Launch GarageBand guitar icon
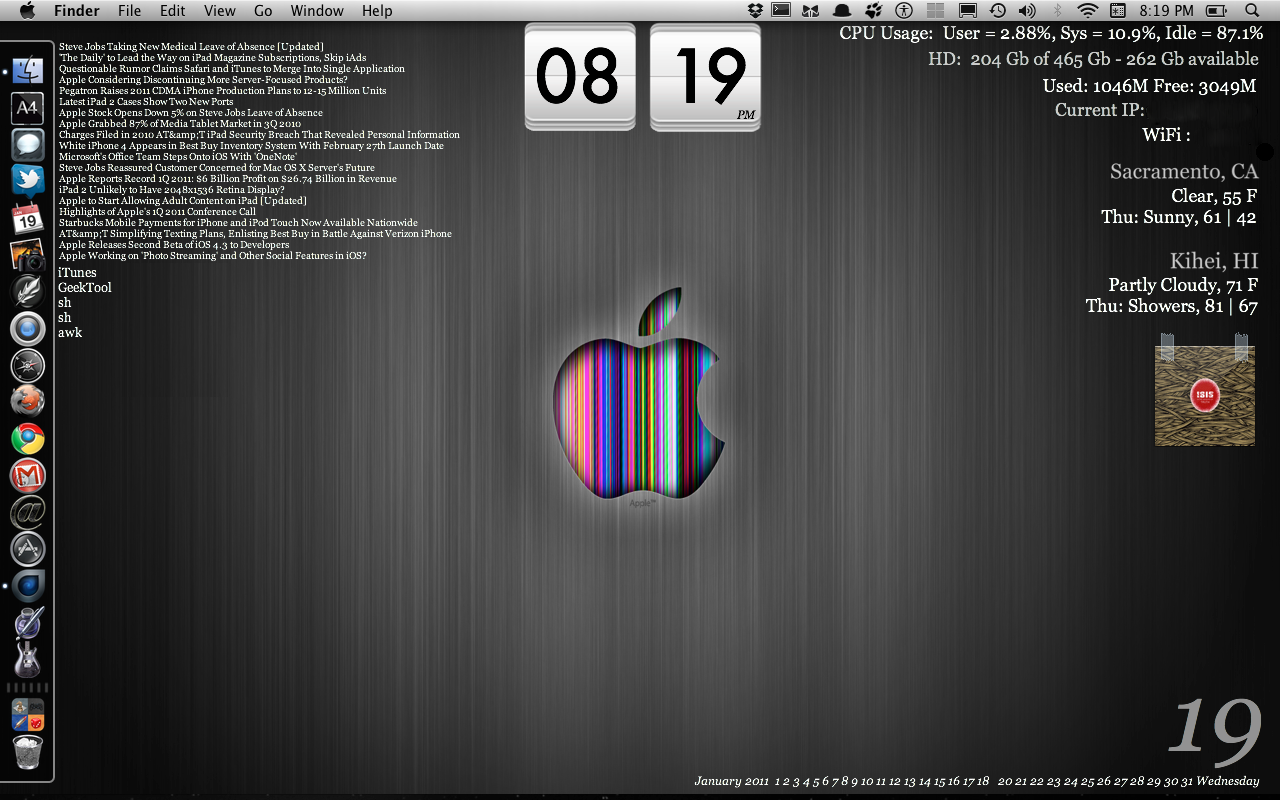 click(28, 659)
